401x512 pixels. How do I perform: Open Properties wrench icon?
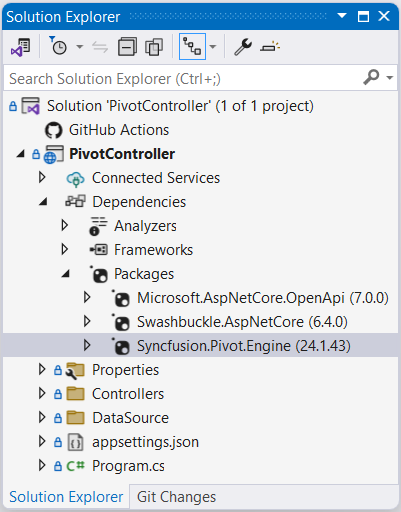click(x=243, y=47)
